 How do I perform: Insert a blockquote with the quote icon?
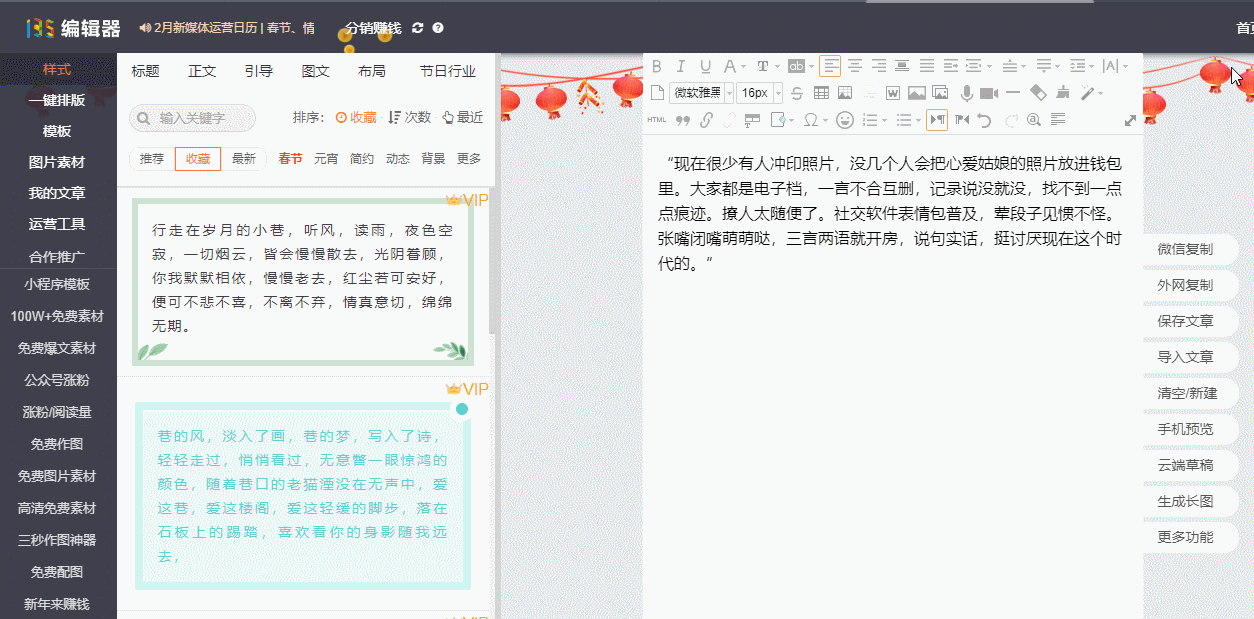[683, 120]
